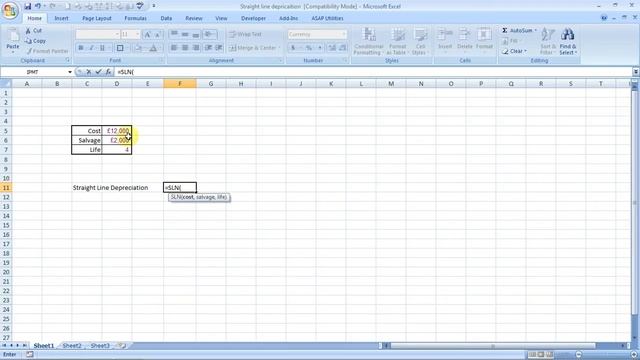
Task: Open the Data tab
Action: tap(166, 18)
